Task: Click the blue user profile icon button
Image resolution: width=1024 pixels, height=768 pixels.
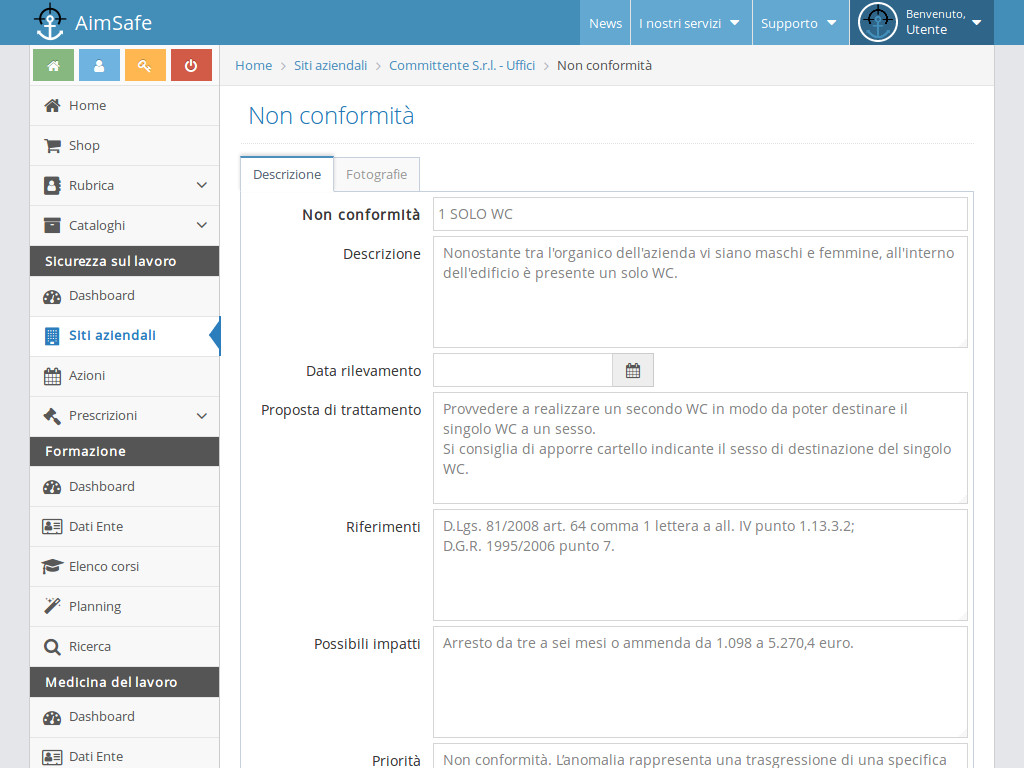Action: [99, 65]
